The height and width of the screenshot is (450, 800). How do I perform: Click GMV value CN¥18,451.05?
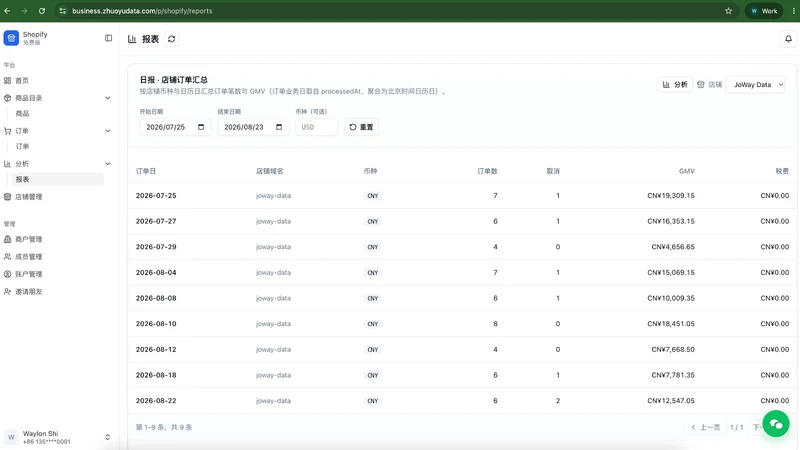pyautogui.click(x=671, y=324)
